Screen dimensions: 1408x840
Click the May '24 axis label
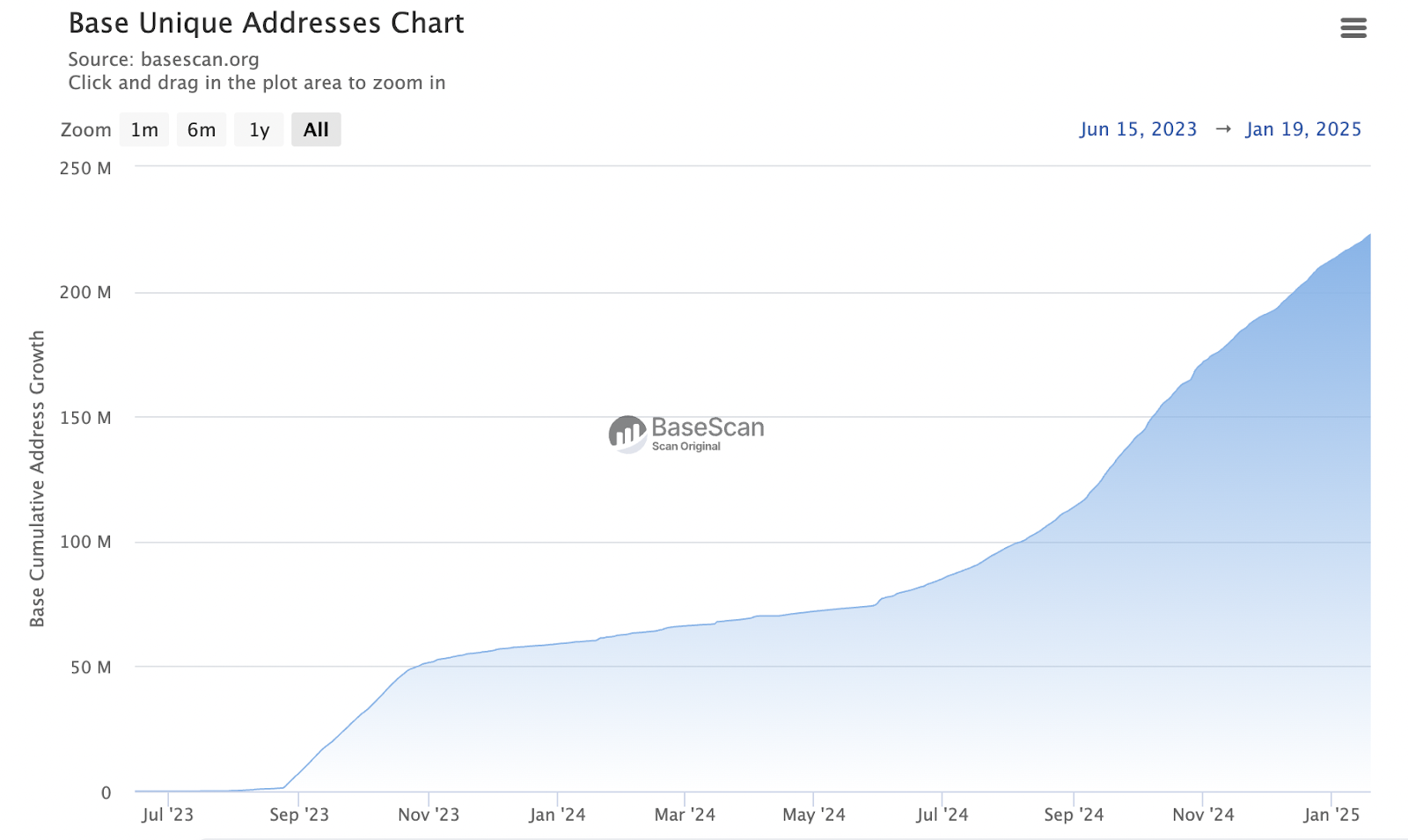click(x=814, y=814)
